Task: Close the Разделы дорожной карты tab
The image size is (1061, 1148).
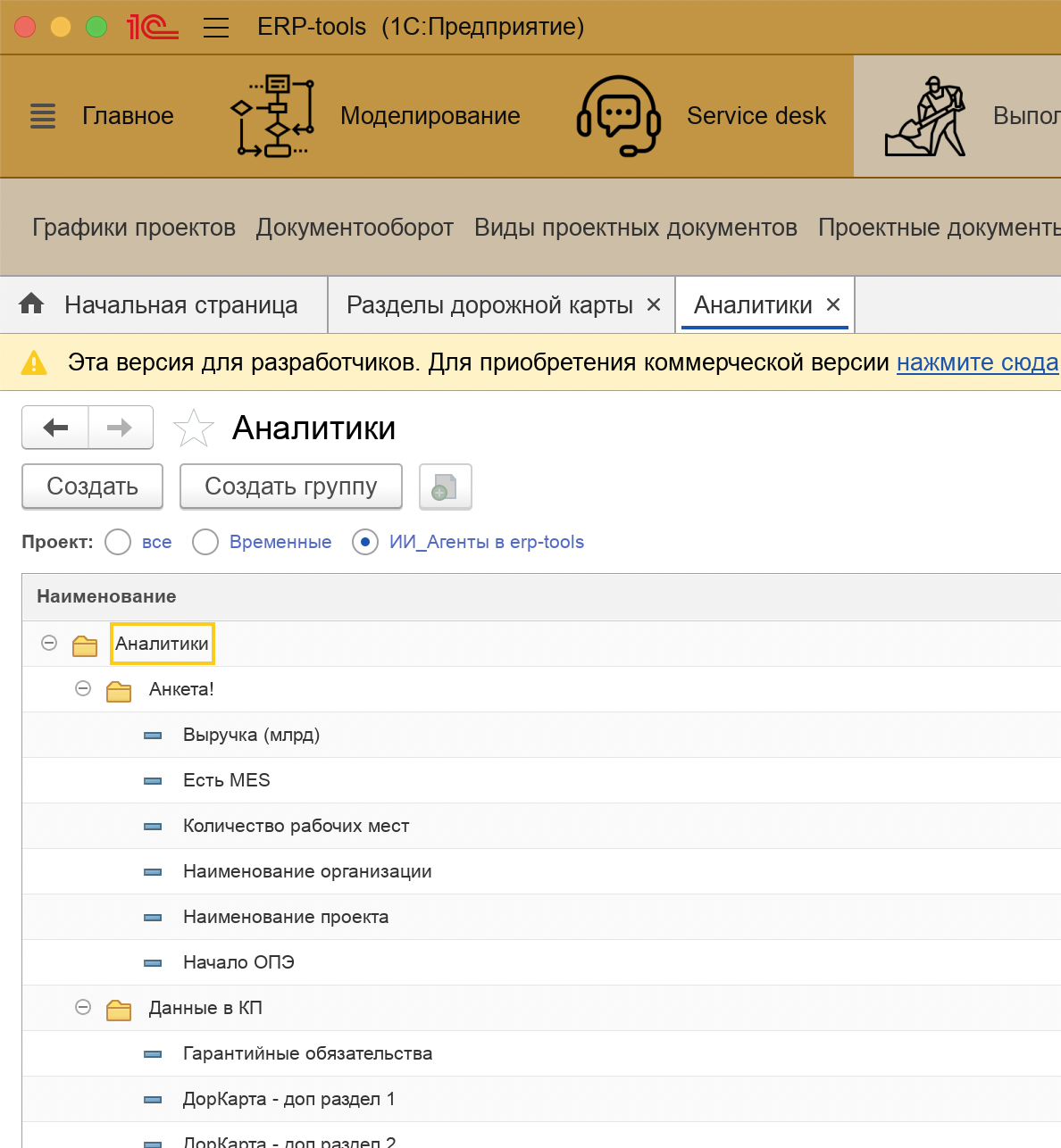Action: point(654,304)
